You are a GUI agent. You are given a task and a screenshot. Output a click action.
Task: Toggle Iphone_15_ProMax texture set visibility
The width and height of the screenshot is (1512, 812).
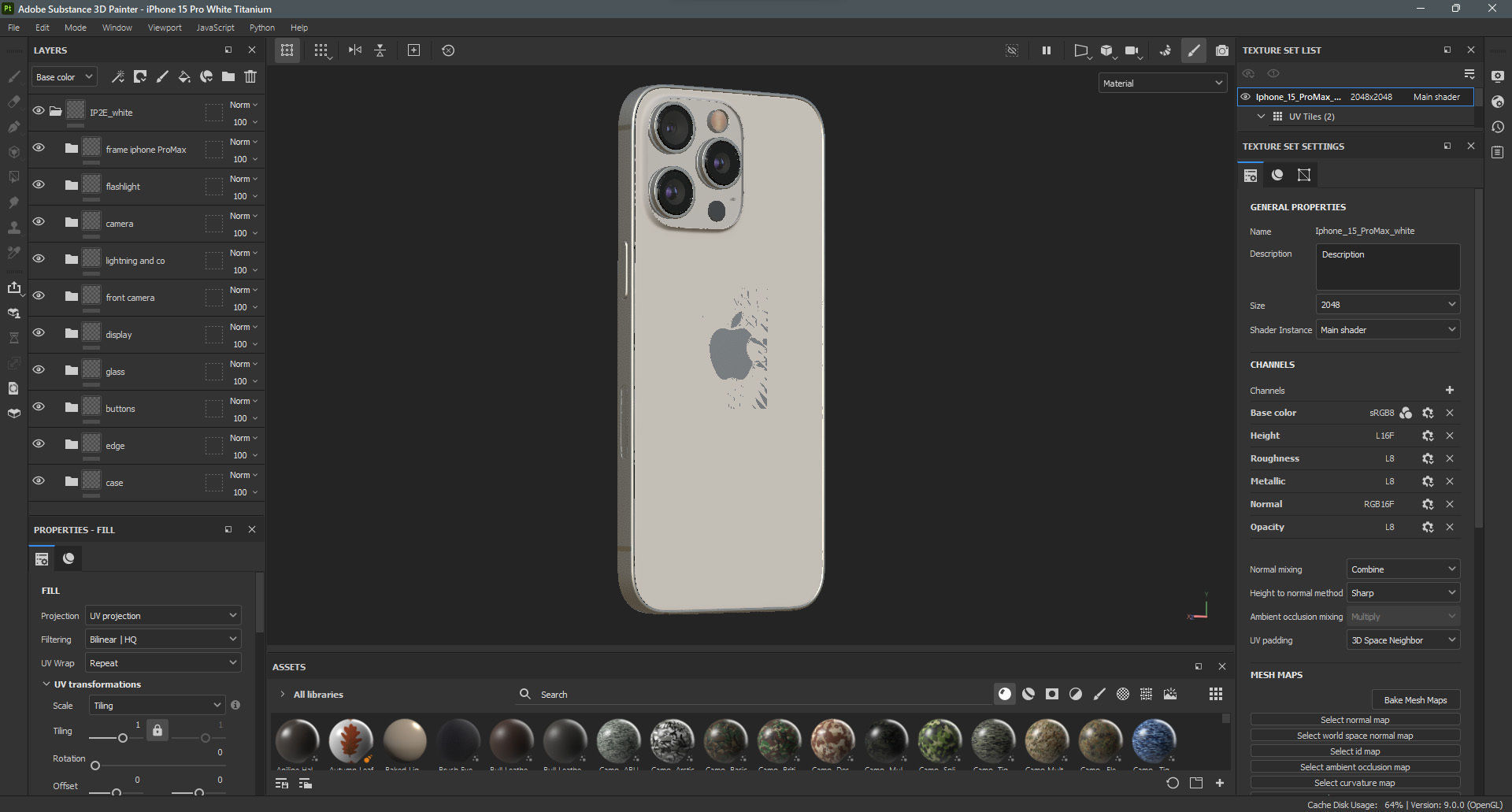click(x=1246, y=97)
